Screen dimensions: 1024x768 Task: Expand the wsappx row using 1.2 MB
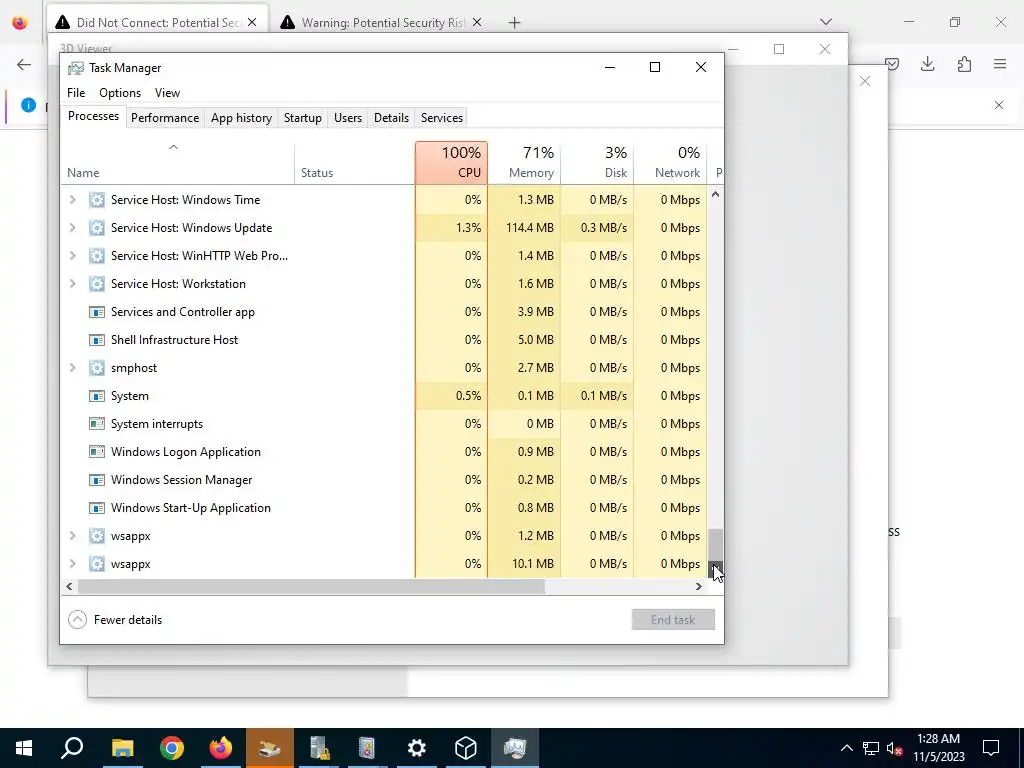pyautogui.click(x=72, y=536)
